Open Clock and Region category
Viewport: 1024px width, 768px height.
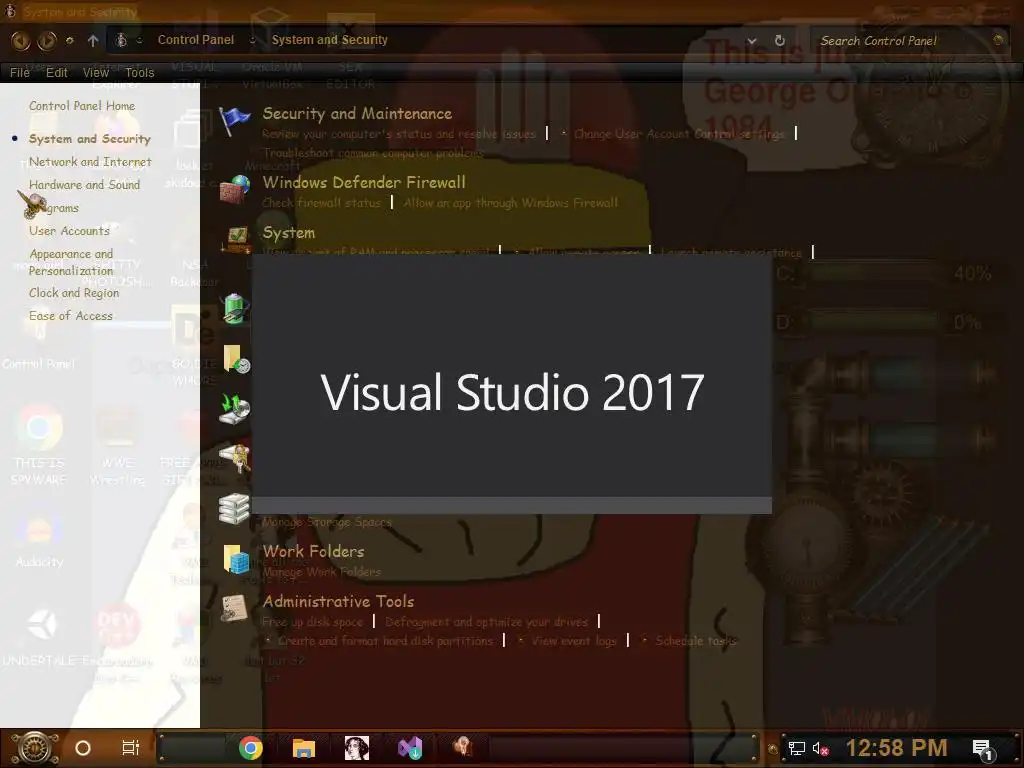(74, 293)
